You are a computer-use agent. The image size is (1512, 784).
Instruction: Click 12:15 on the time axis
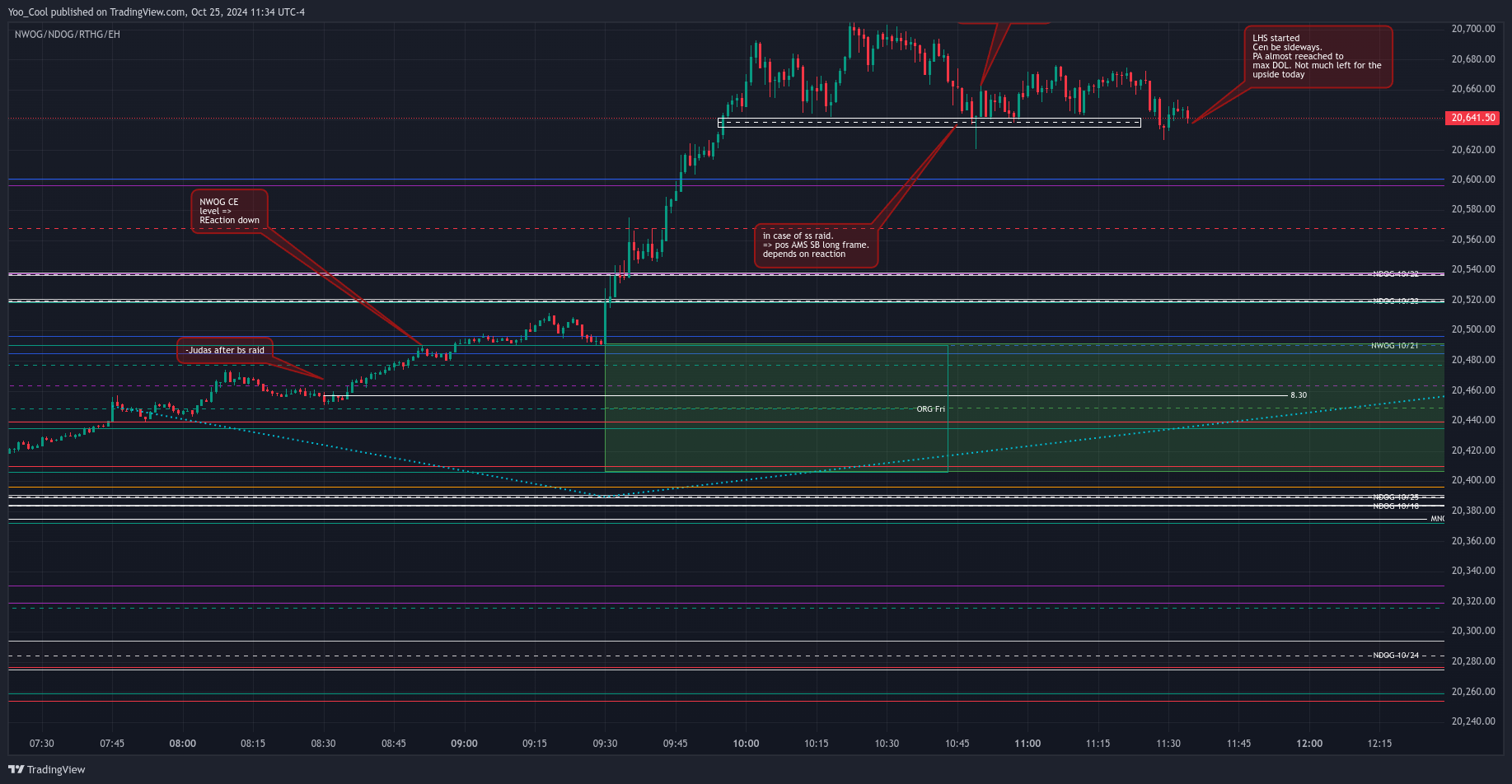click(x=1380, y=744)
